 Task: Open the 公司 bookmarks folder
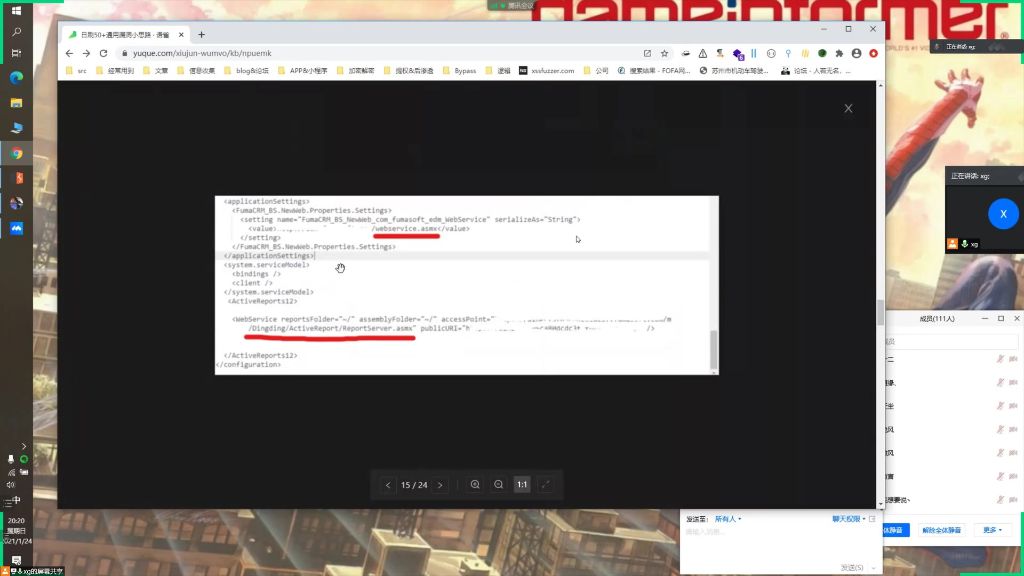click(x=596, y=71)
